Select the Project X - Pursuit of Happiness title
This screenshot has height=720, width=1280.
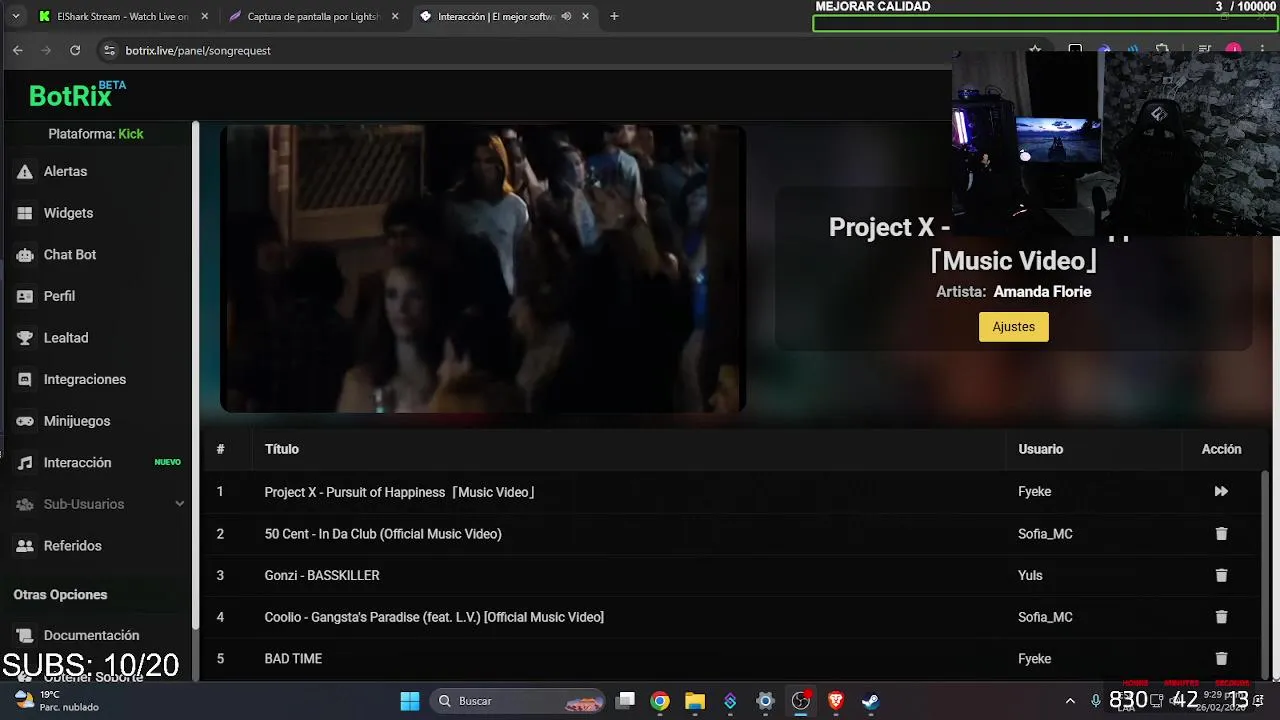click(400, 492)
